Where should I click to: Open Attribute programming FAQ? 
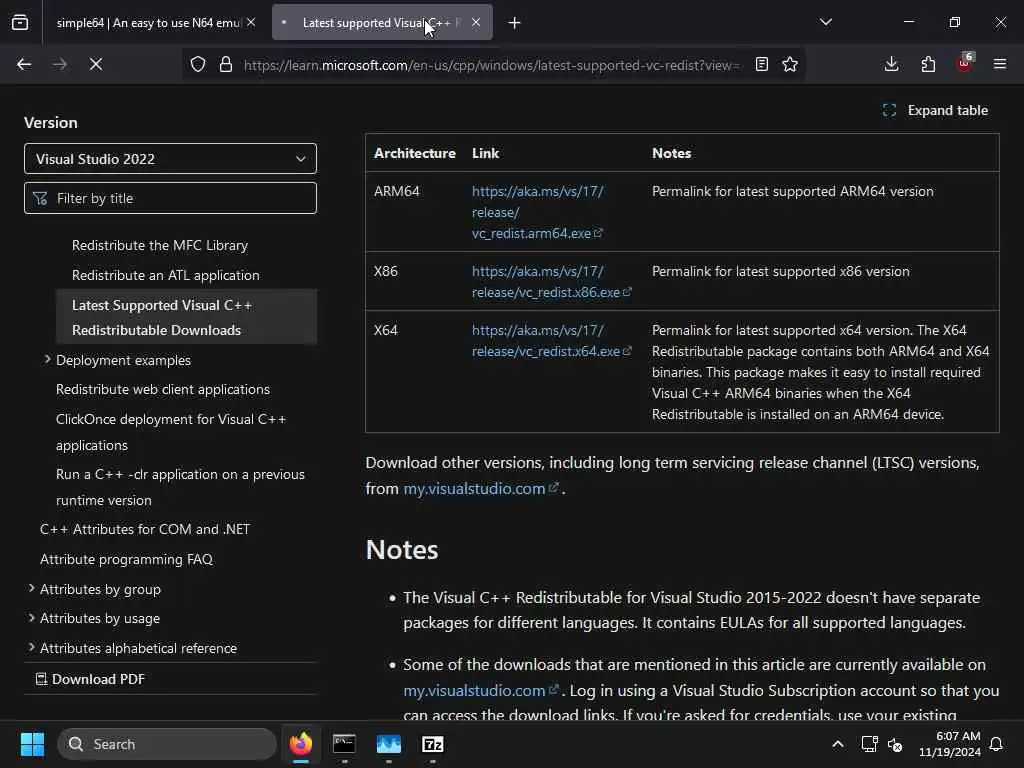point(127,560)
